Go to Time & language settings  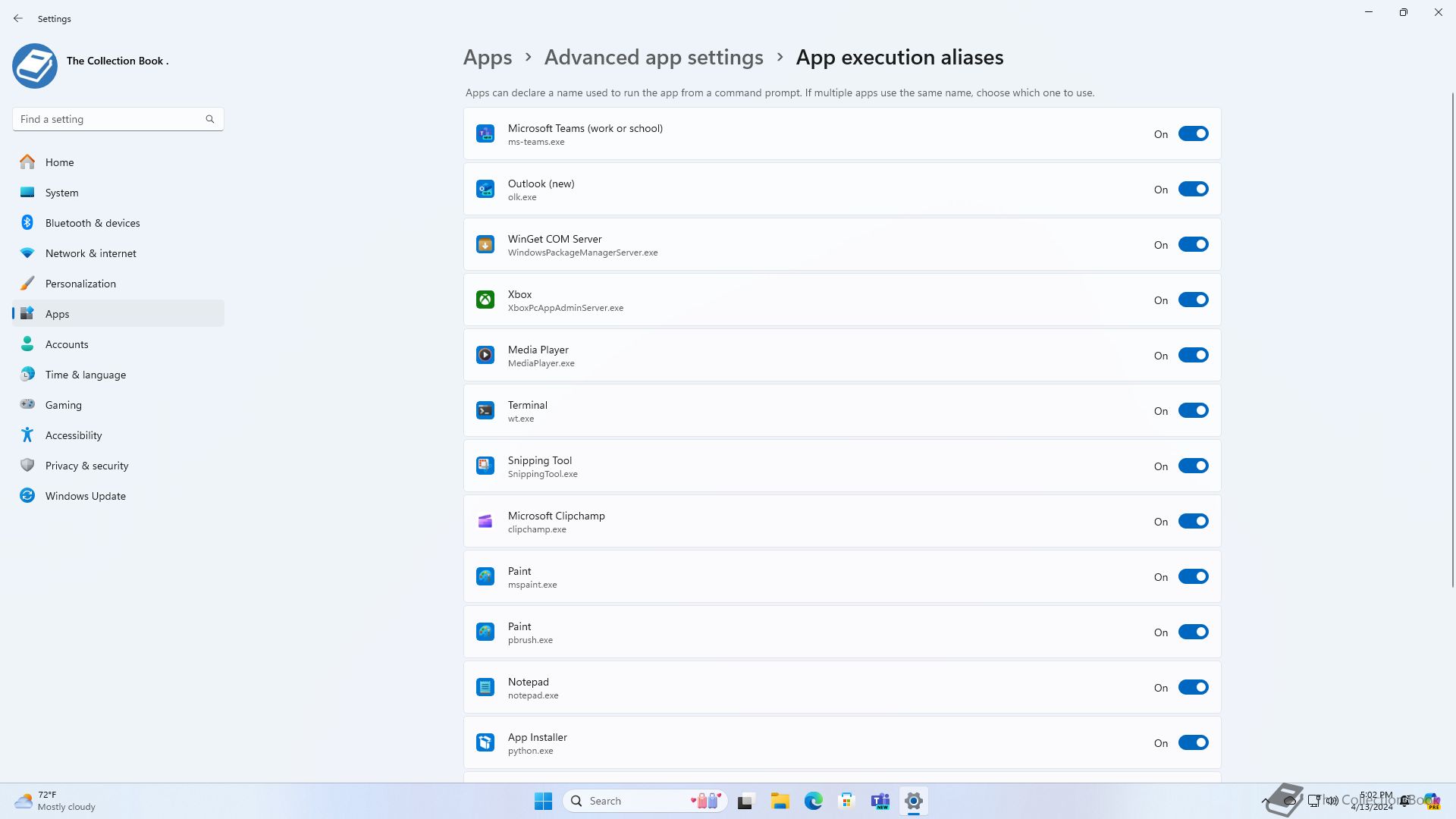pyautogui.click(x=118, y=375)
